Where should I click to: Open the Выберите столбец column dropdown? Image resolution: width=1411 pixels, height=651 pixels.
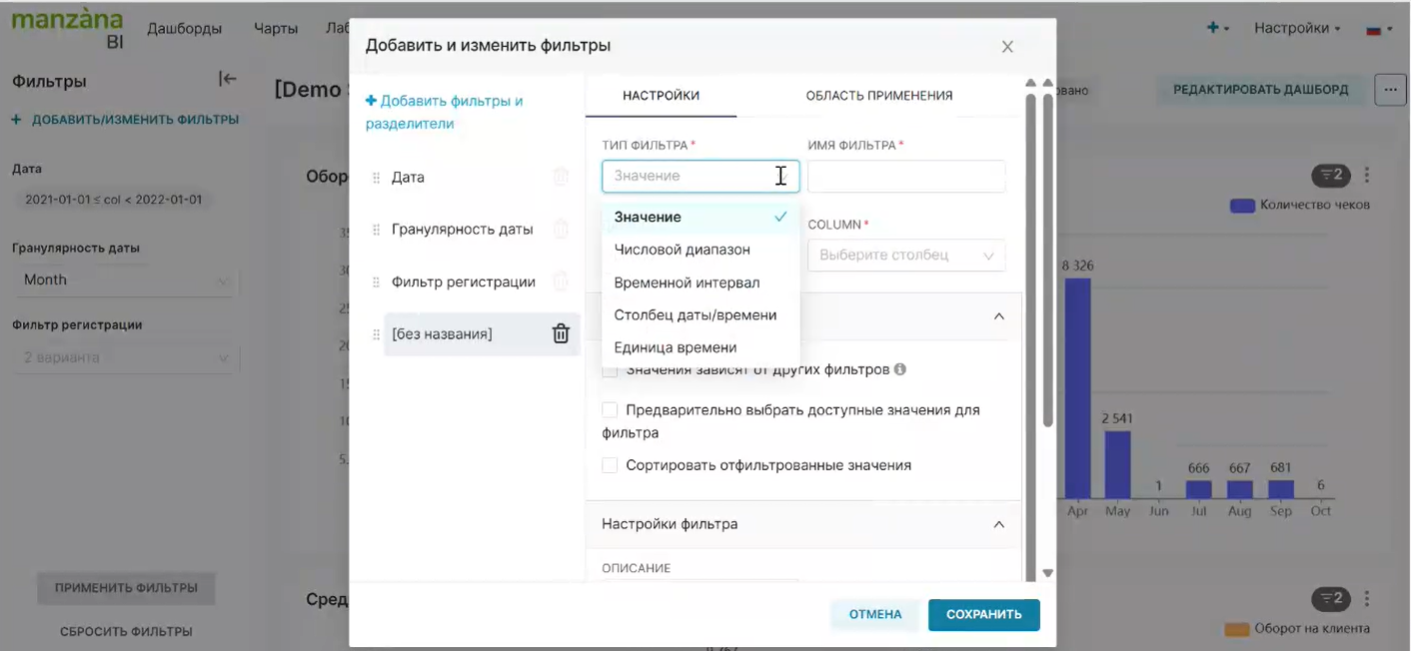click(906, 256)
